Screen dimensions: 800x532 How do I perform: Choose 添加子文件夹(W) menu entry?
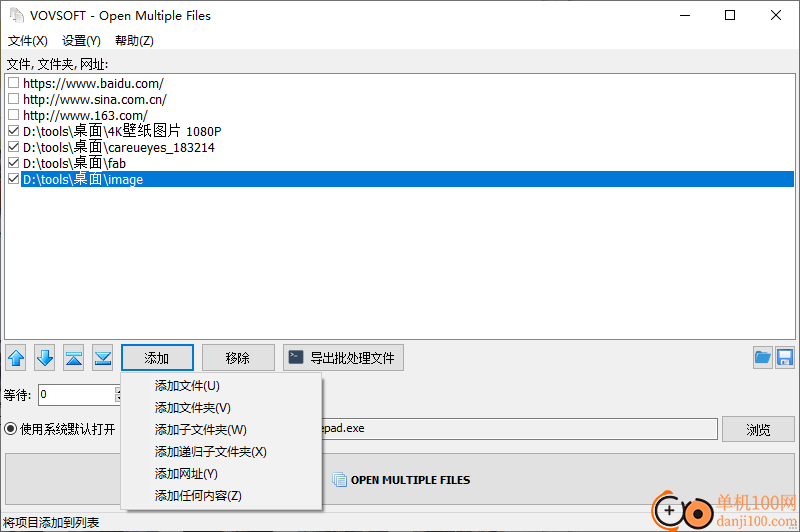pos(221,429)
